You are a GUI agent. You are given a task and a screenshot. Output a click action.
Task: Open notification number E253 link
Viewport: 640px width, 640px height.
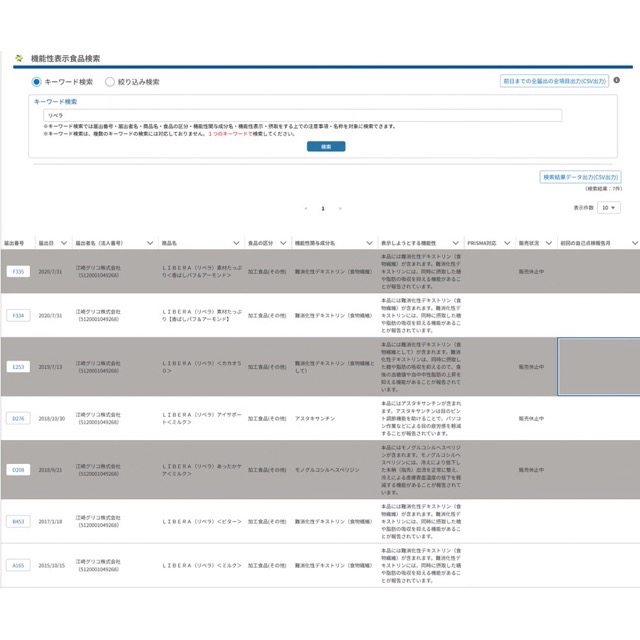click(18, 367)
